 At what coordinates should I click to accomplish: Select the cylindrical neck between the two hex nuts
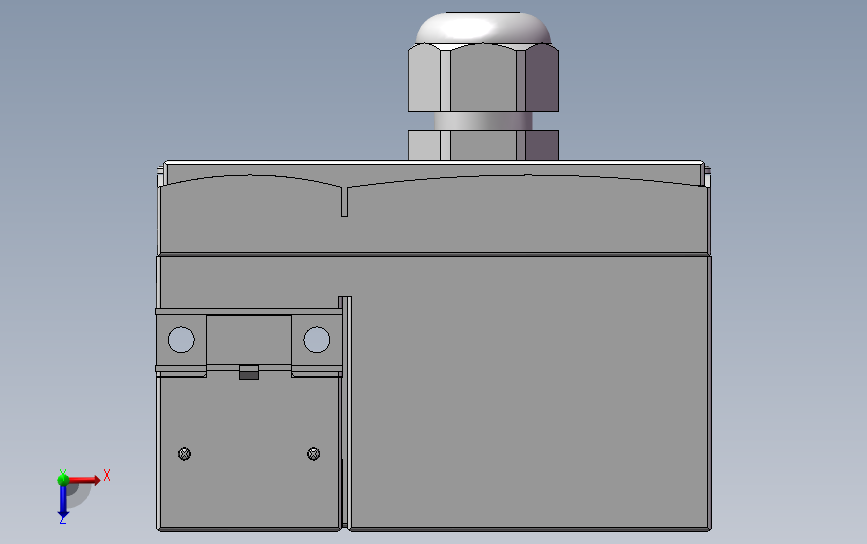pyautogui.click(x=483, y=121)
